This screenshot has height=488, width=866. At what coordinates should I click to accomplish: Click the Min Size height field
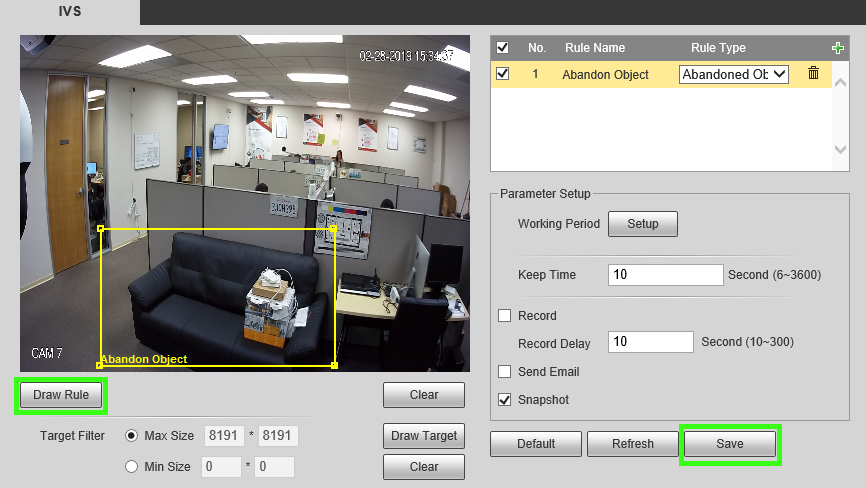[x=274, y=466]
